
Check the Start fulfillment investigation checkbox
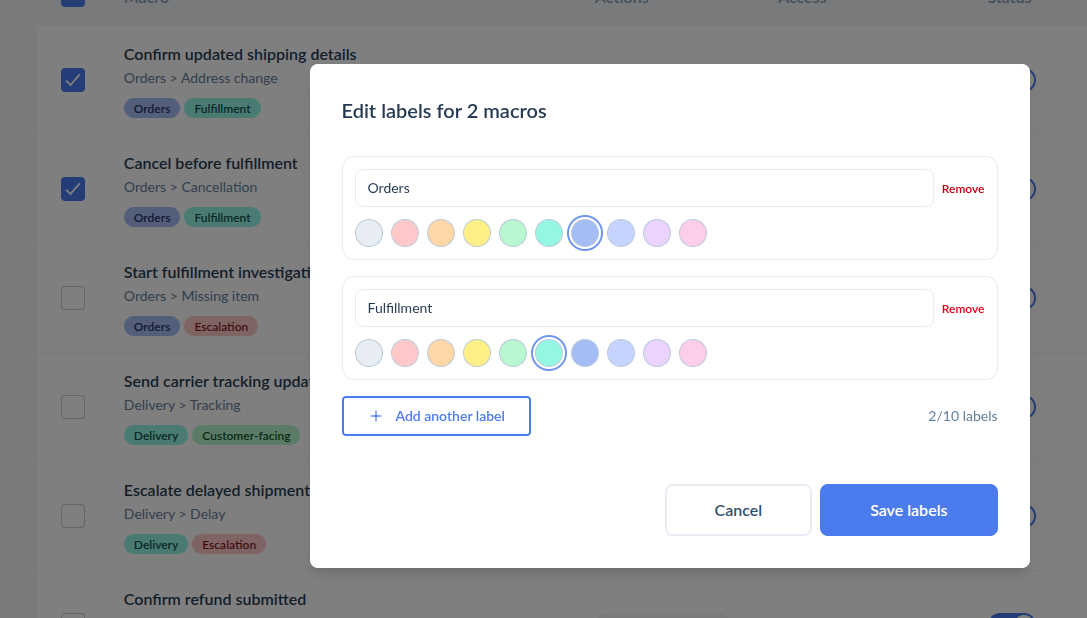tap(73, 298)
